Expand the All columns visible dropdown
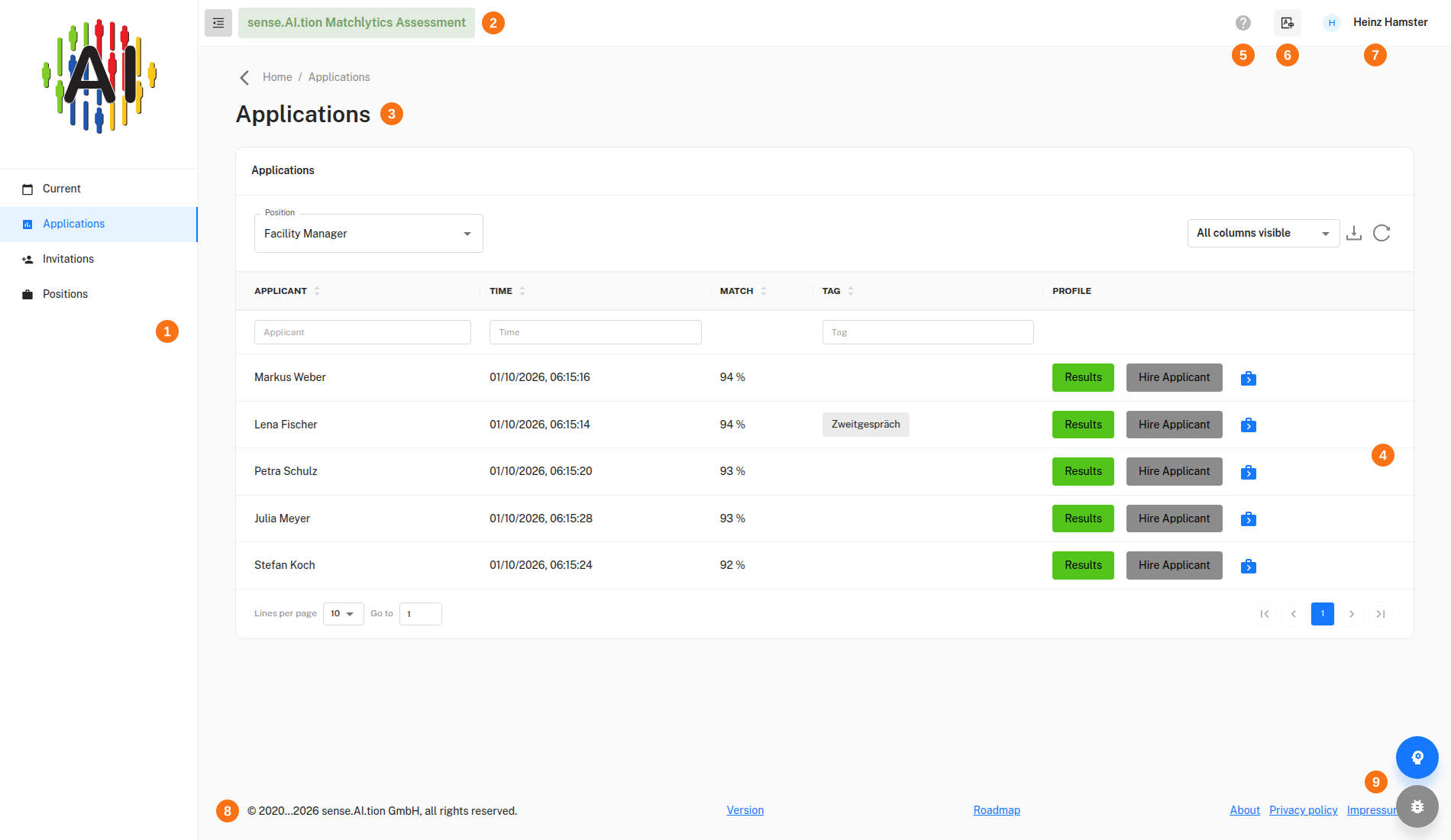This screenshot has width=1451, height=840. point(1264,233)
